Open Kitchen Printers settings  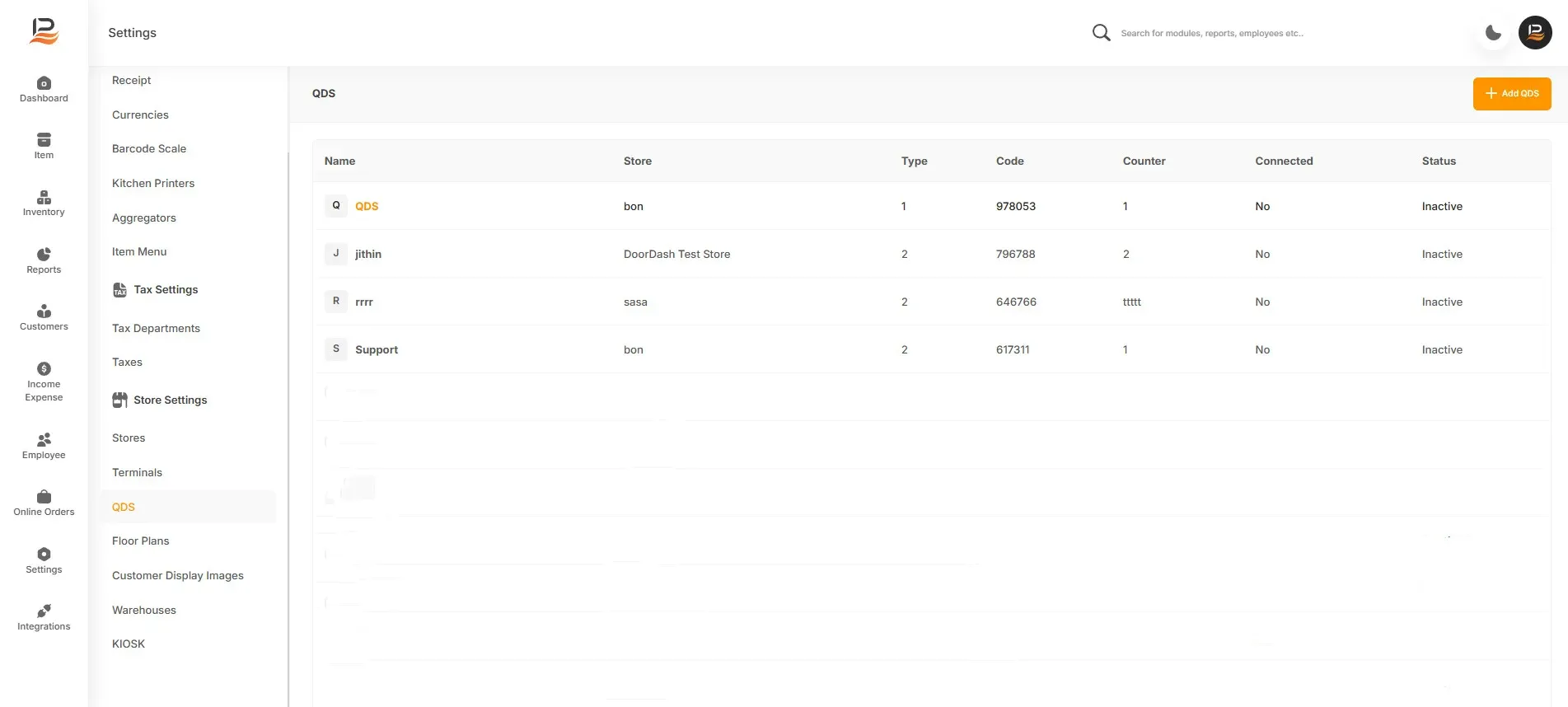[153, 184]
